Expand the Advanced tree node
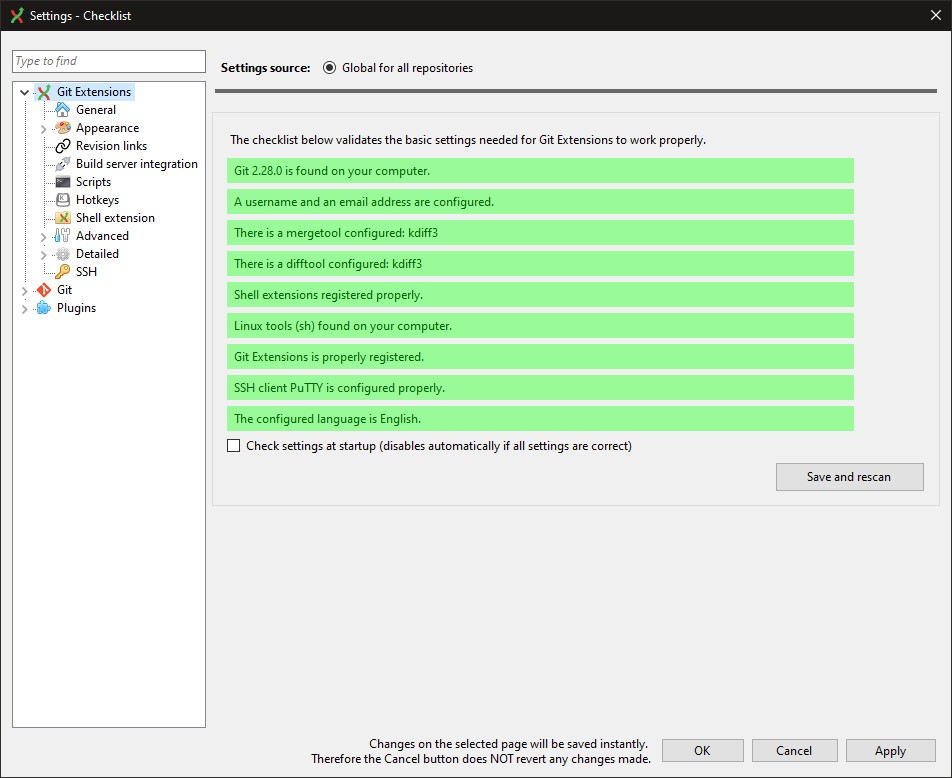The height and width of the screenshot is (778, 952). tap(43, 236)
